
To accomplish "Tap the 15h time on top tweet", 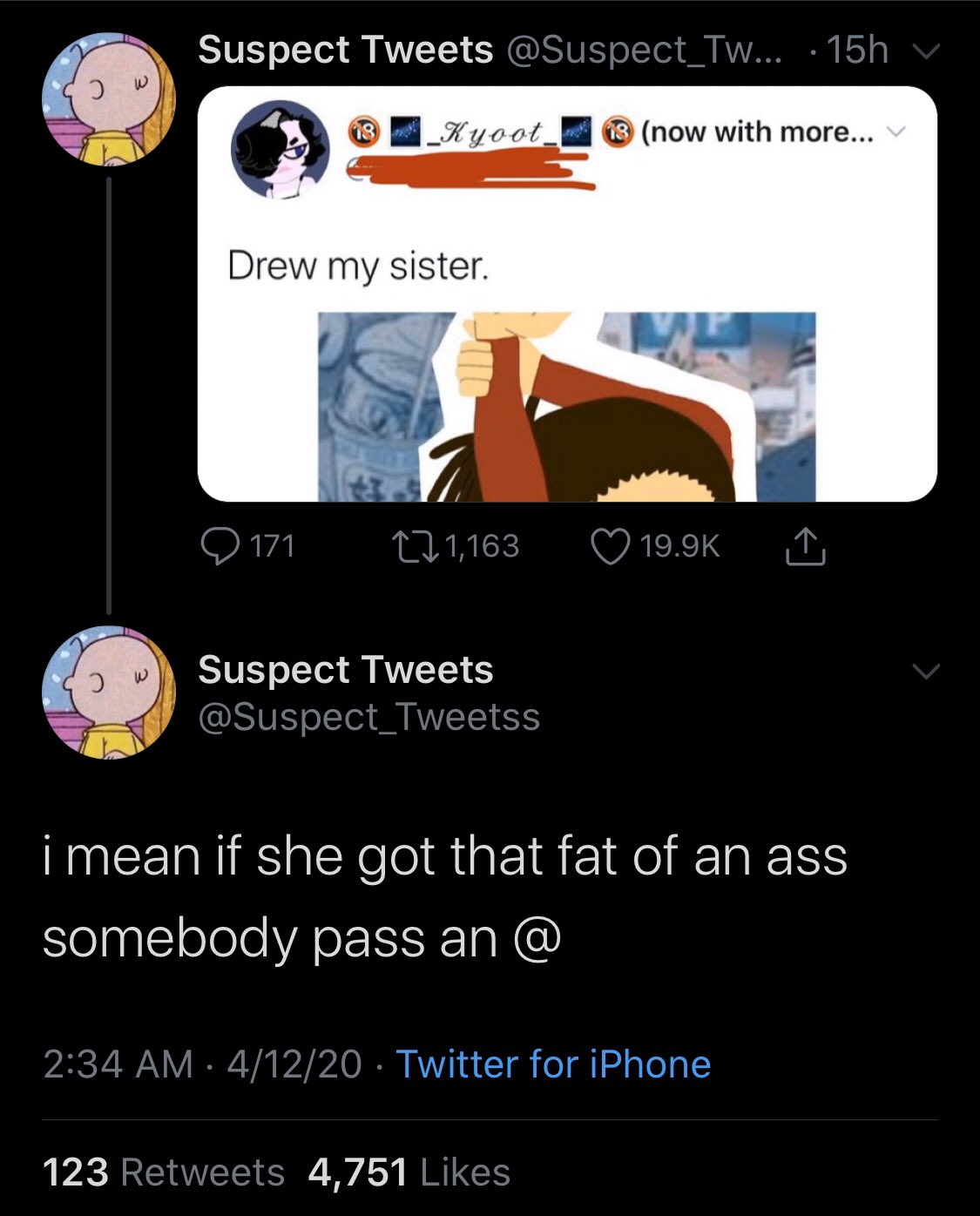I will (x=857, y=51).
